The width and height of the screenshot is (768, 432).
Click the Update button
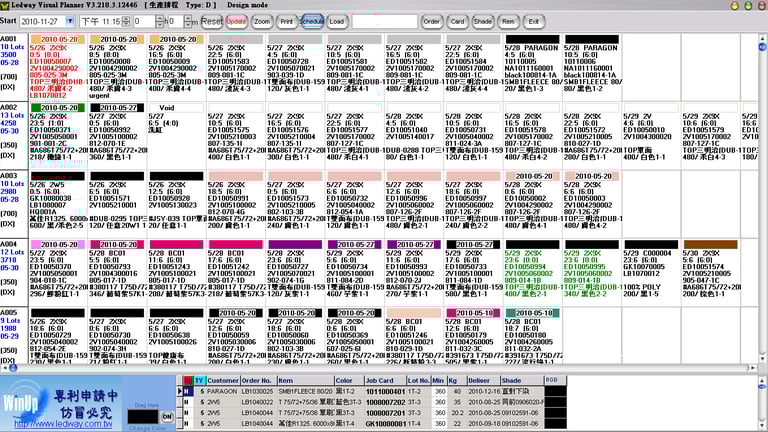click(x=236, y=22)
